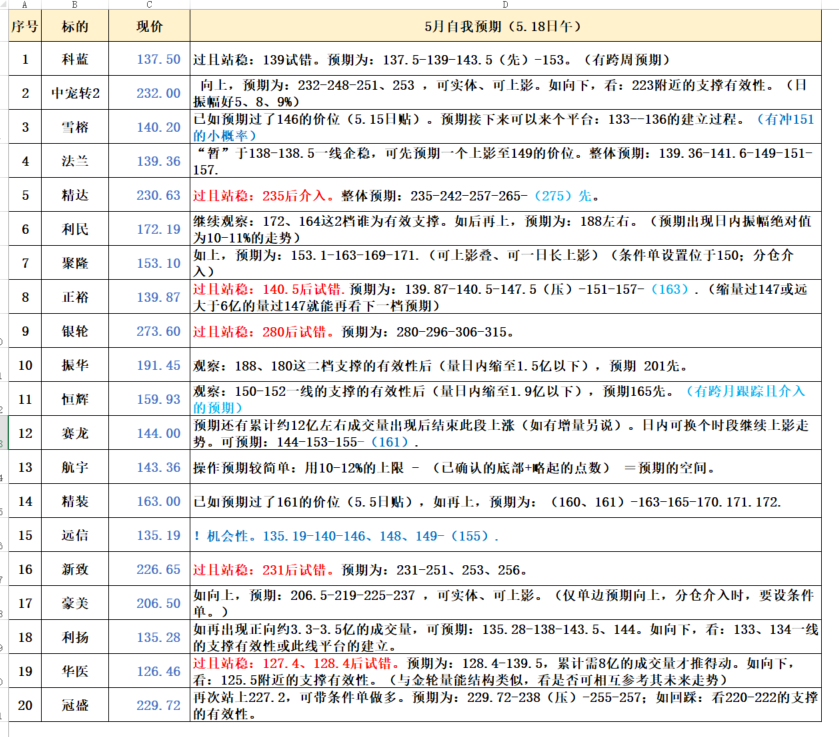Select serial number cell 20
The image size is (839, 737).
[25, 705]
